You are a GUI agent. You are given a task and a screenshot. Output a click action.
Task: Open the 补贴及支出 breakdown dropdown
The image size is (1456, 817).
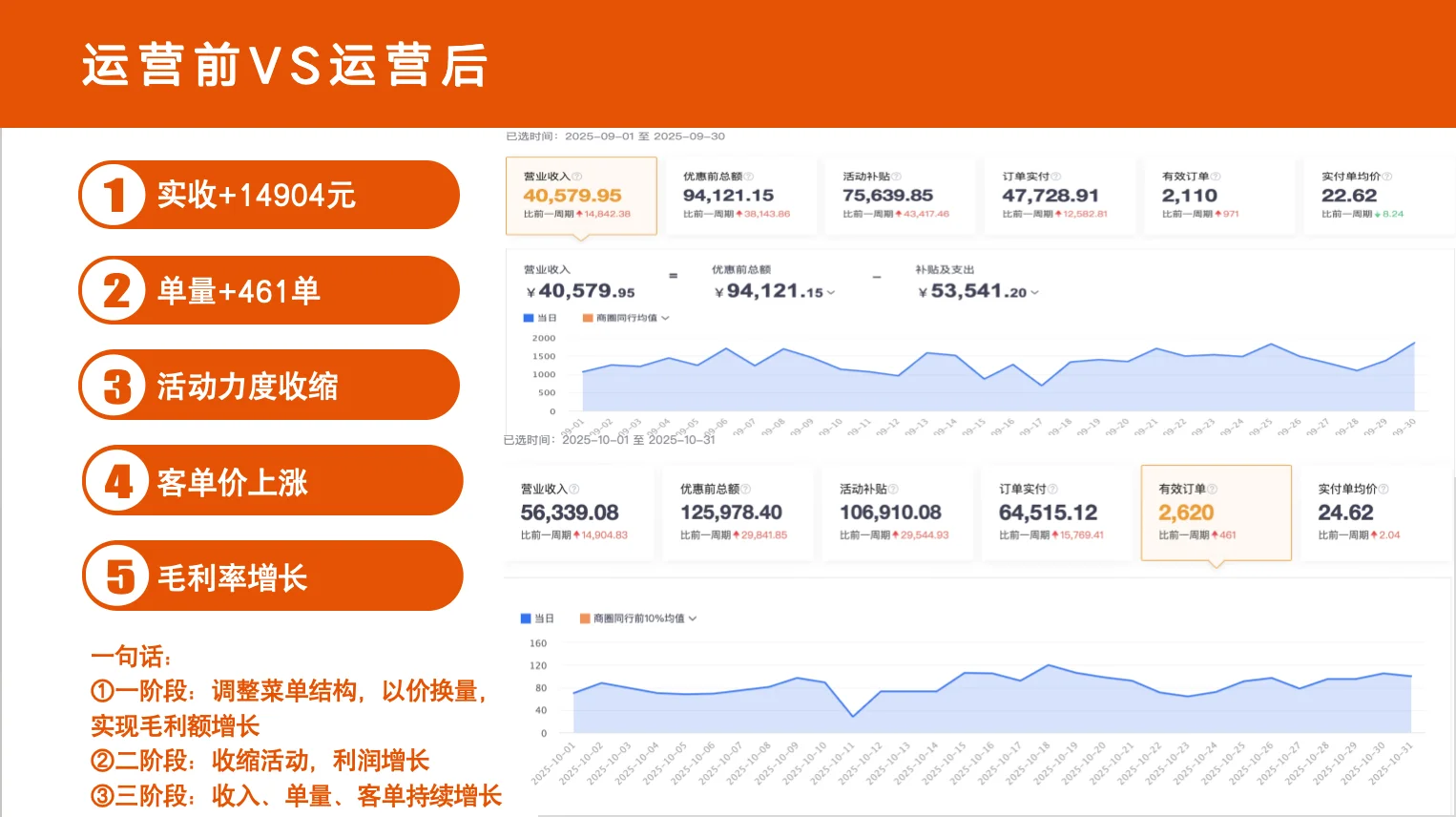(x=1036, y=293)
